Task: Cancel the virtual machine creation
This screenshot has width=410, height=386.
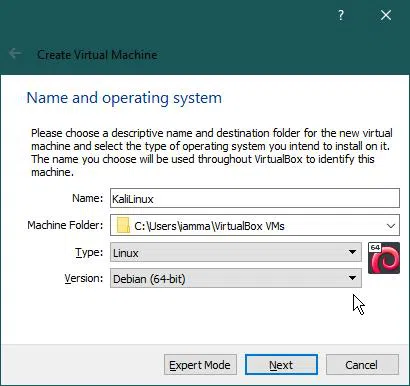Action: pyautogui.click(x=362, y=365)
